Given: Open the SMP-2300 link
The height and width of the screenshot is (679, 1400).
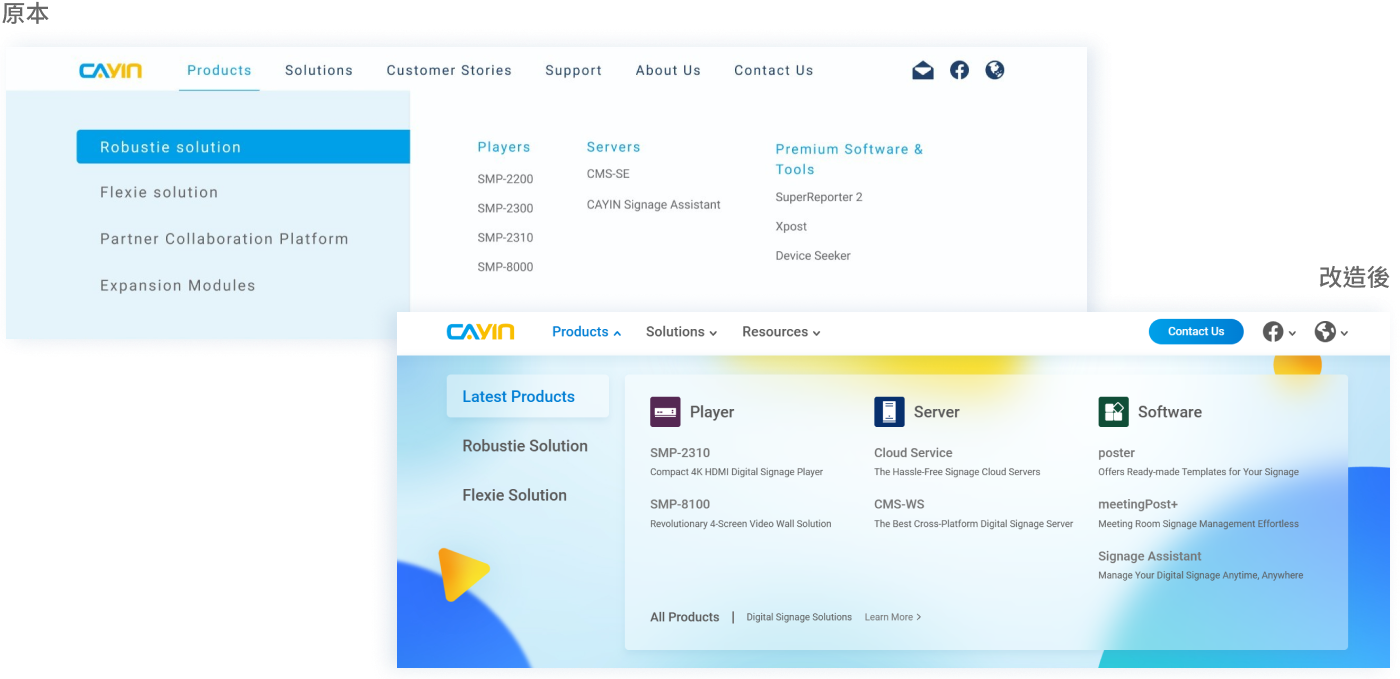Looking at the screenshot, I should pos(505,208).
